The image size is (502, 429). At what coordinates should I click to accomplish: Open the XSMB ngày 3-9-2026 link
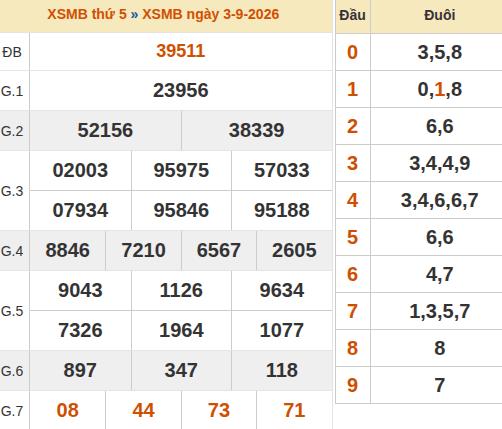[210, 14]
